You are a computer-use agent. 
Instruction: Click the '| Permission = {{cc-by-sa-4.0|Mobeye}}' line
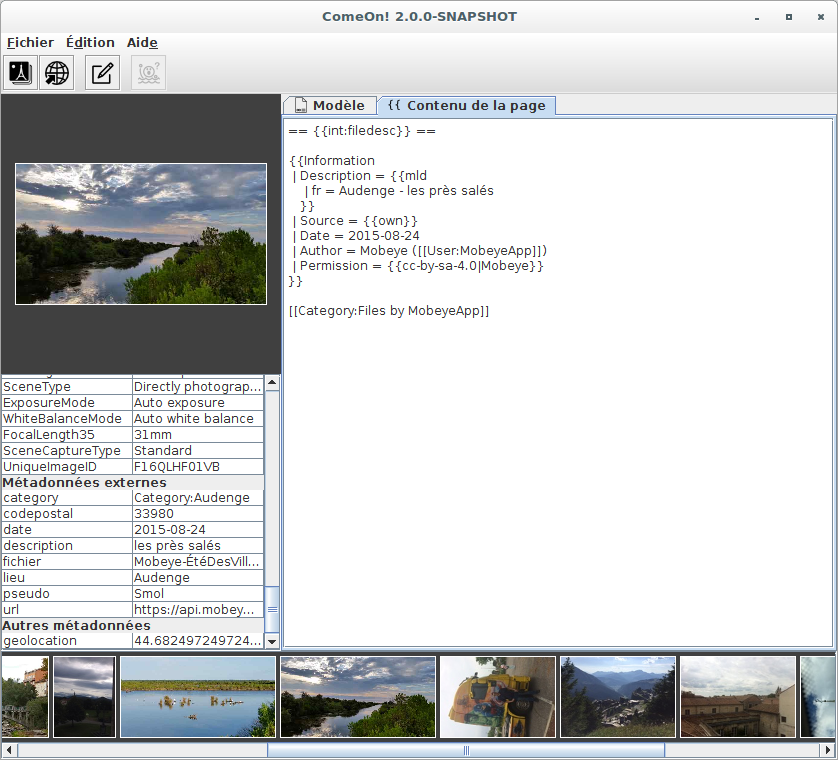[x=418, y=266]
